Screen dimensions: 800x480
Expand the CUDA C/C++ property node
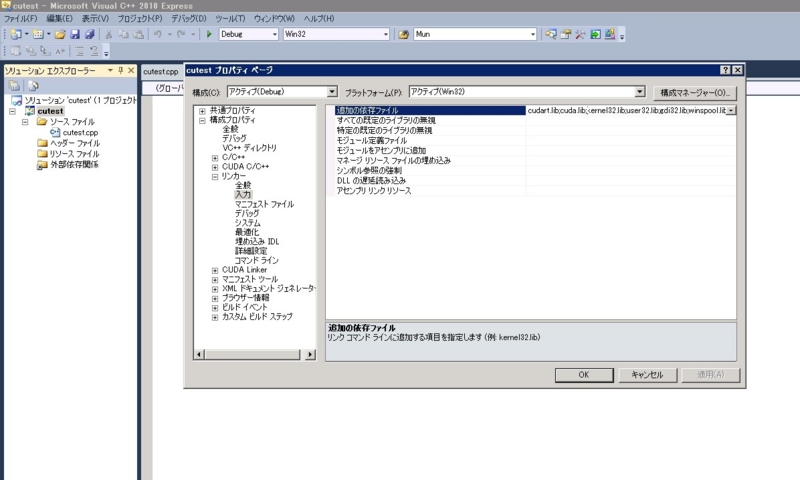[x=215, y=167]
